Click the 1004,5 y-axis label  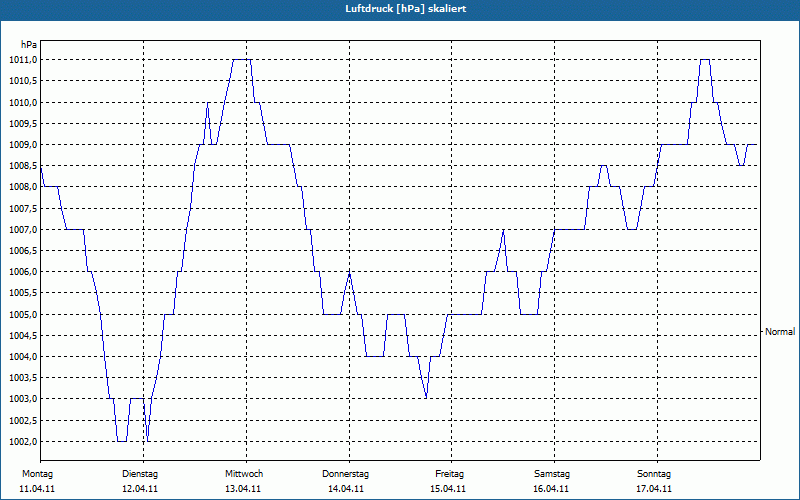coord(23,336)
